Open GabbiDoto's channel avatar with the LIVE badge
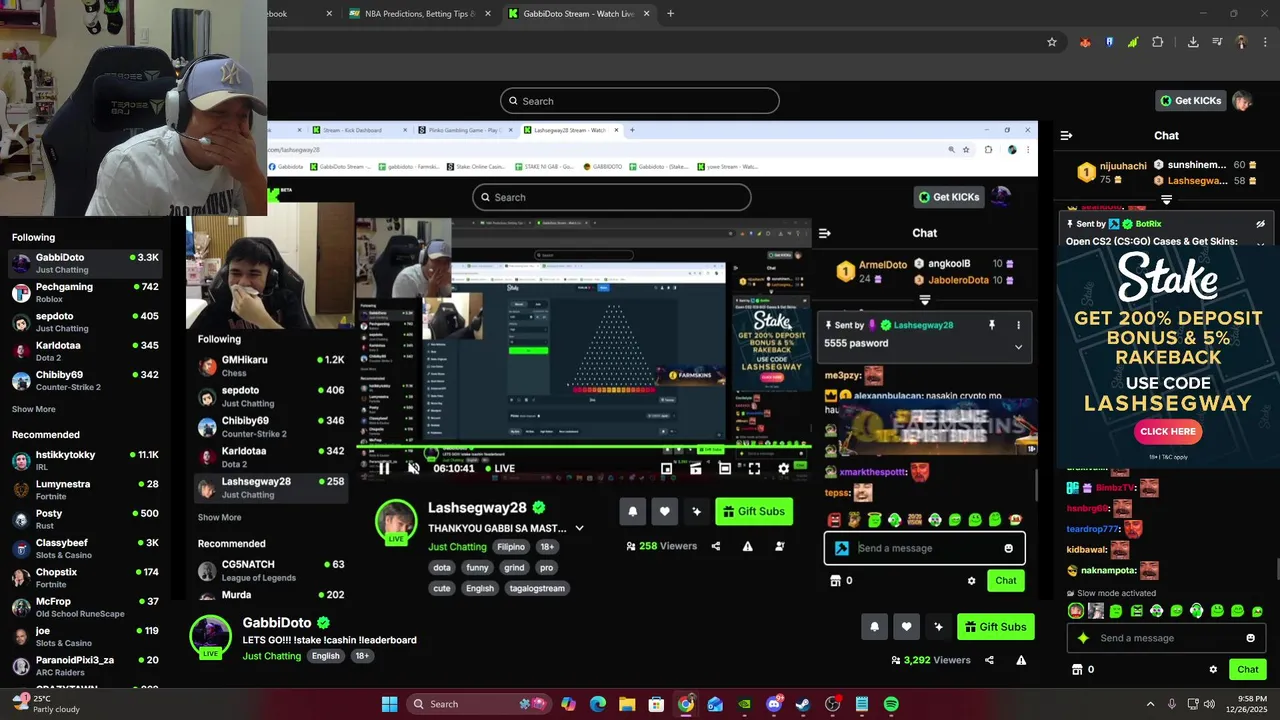The width and height of the screenshot is (1280, 720). click(211, 638)
